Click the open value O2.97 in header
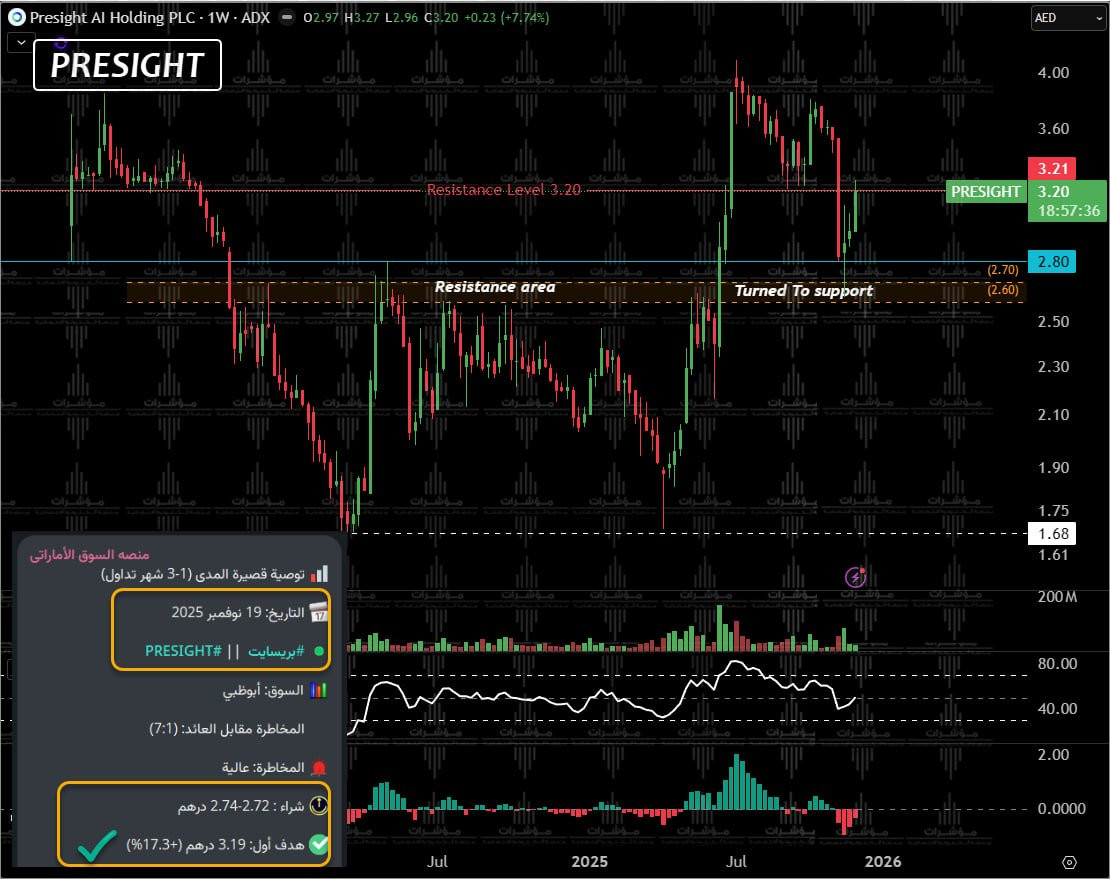1110x879 pixels. (x=321, y=18)
